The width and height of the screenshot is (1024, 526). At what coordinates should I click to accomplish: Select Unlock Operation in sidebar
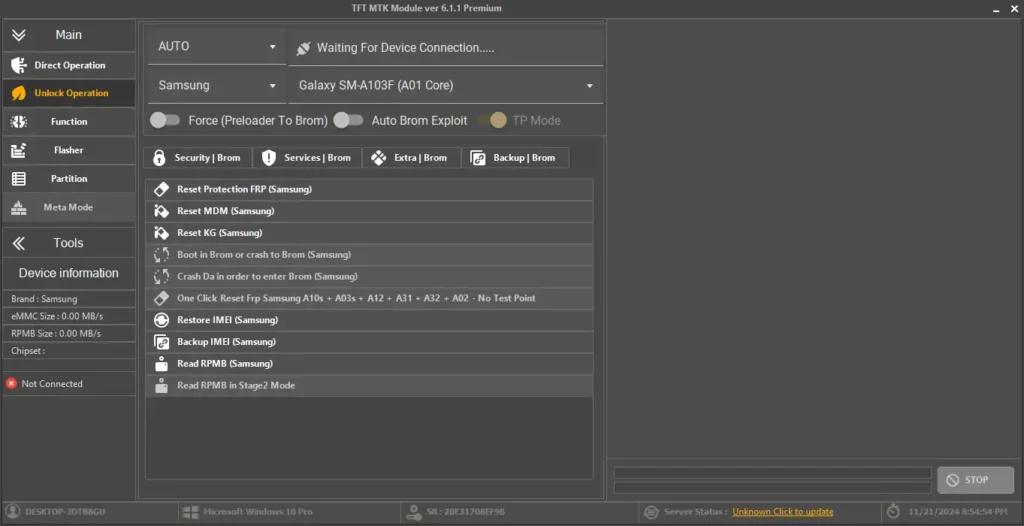pos(69,93)
